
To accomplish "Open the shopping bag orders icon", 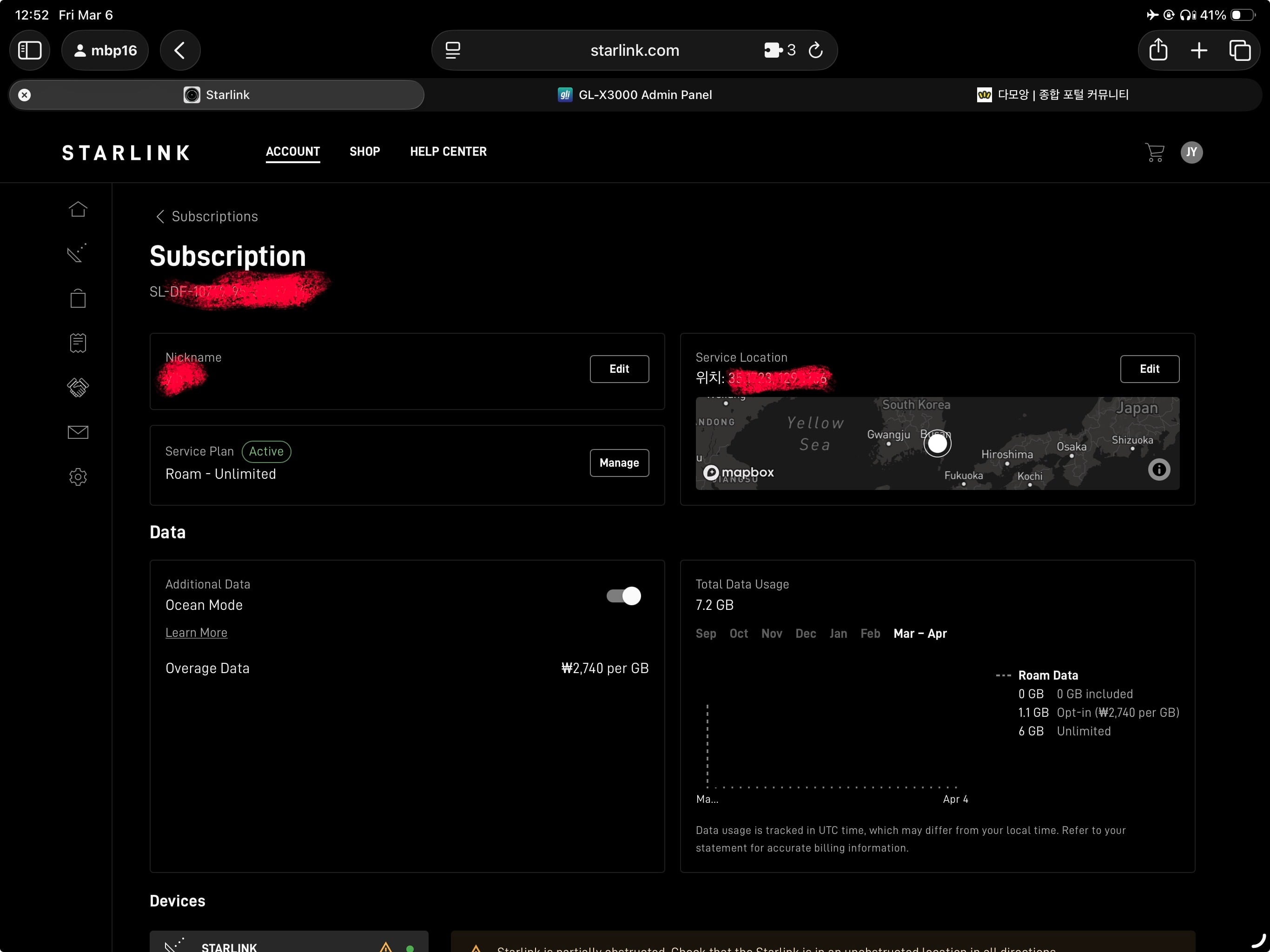I will 78,298.
